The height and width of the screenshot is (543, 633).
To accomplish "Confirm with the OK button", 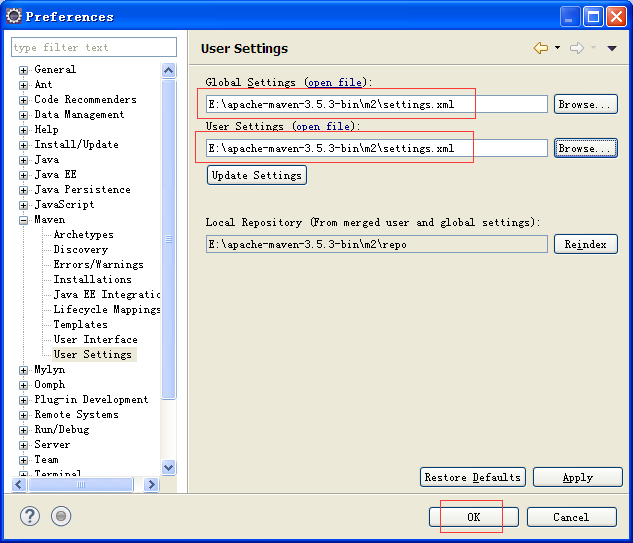I will [x=474, y=517].
